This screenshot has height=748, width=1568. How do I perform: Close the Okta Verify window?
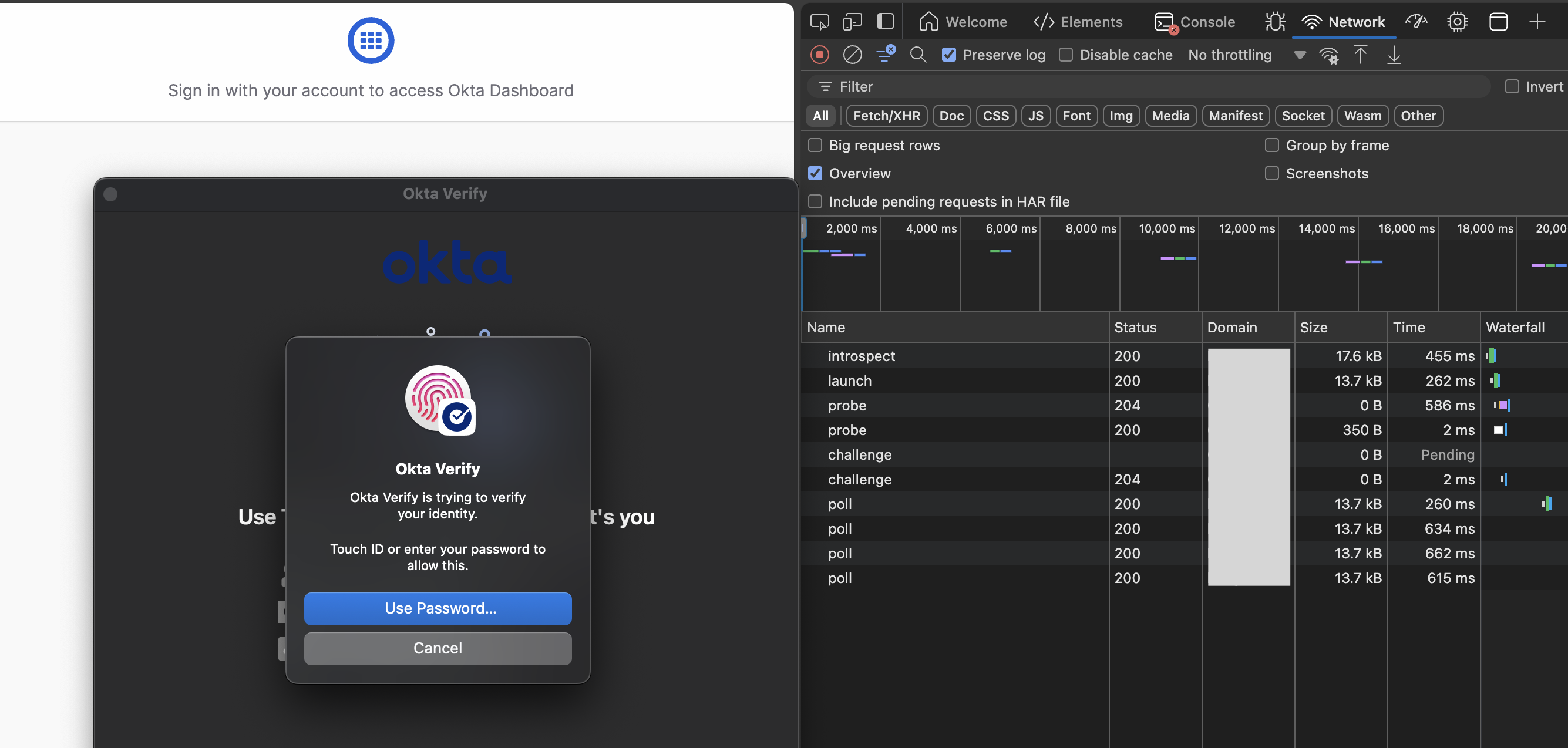click(110, 194)
